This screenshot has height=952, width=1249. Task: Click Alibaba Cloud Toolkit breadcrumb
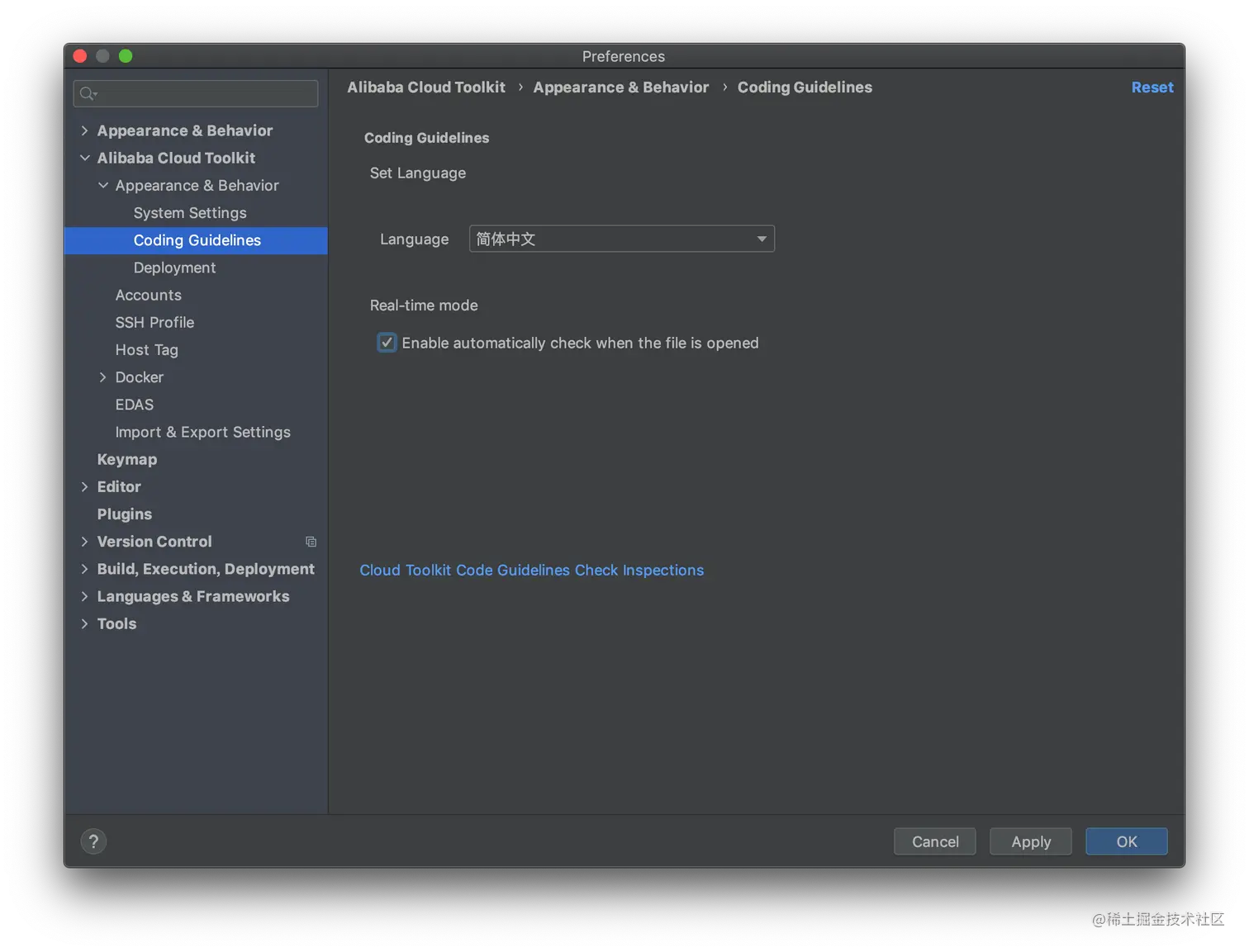click(426, 88)
